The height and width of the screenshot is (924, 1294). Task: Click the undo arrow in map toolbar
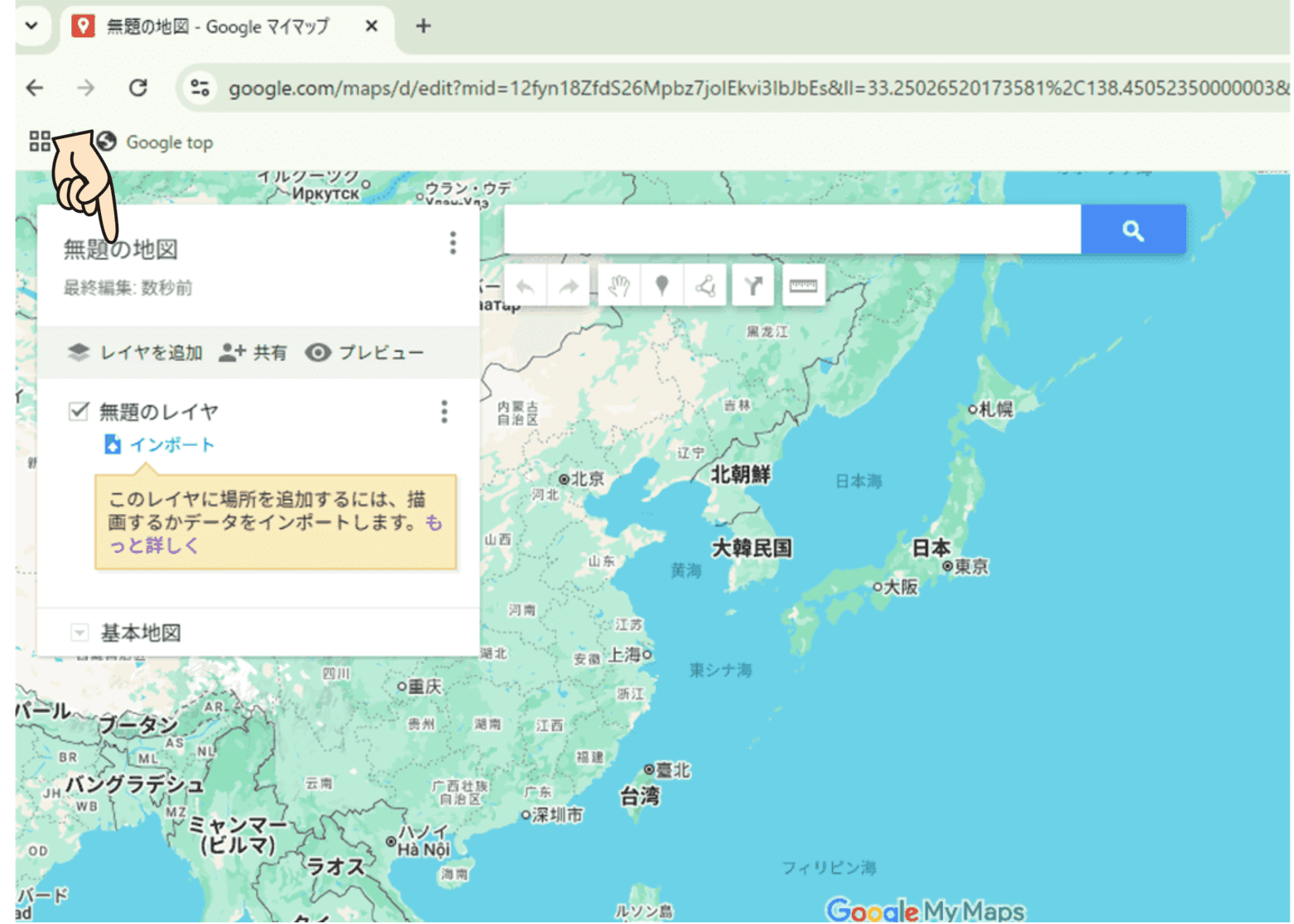(525, 286)
